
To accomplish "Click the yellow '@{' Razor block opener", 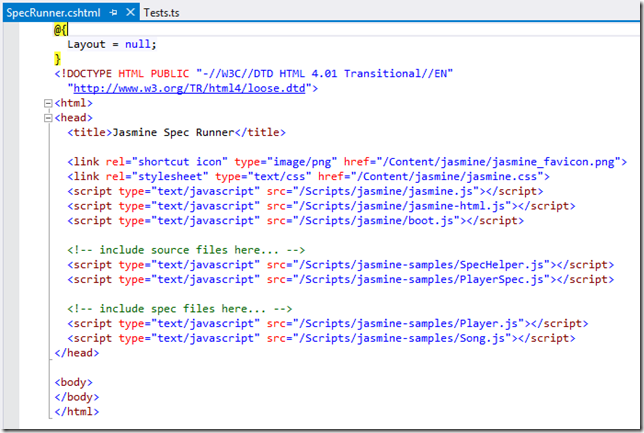I will 61,30.
